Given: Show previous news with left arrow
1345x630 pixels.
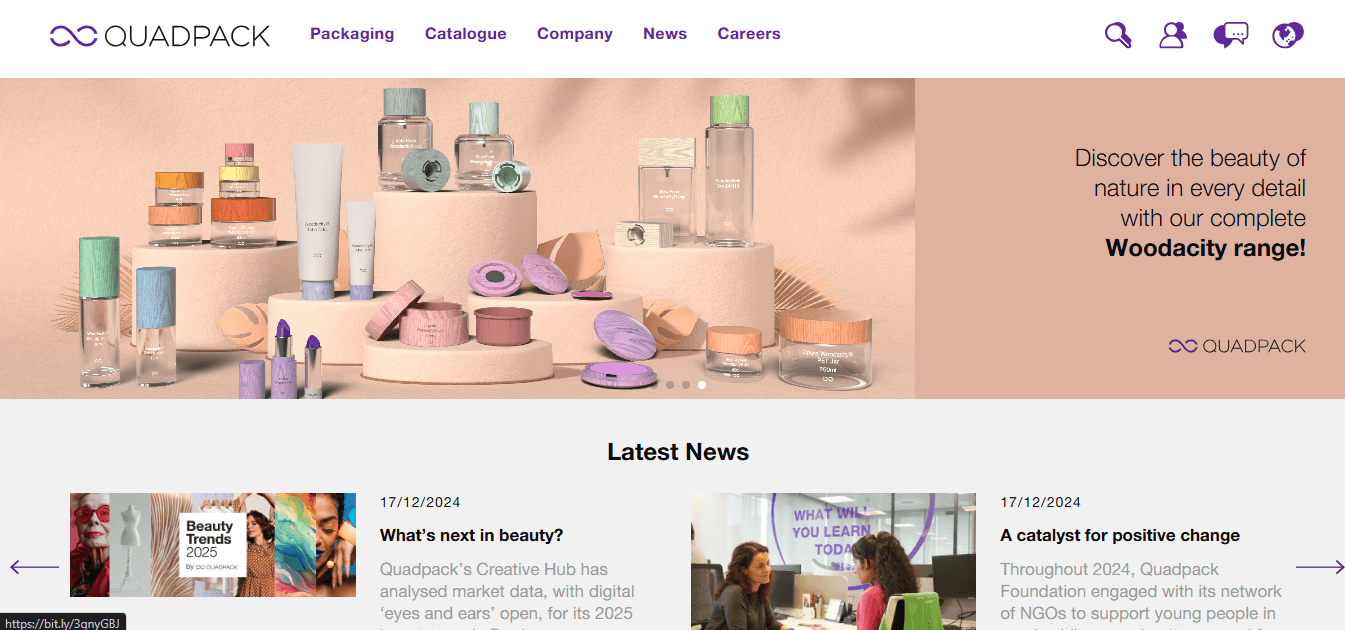Looking at the screenshot, I should click(34, 567).
